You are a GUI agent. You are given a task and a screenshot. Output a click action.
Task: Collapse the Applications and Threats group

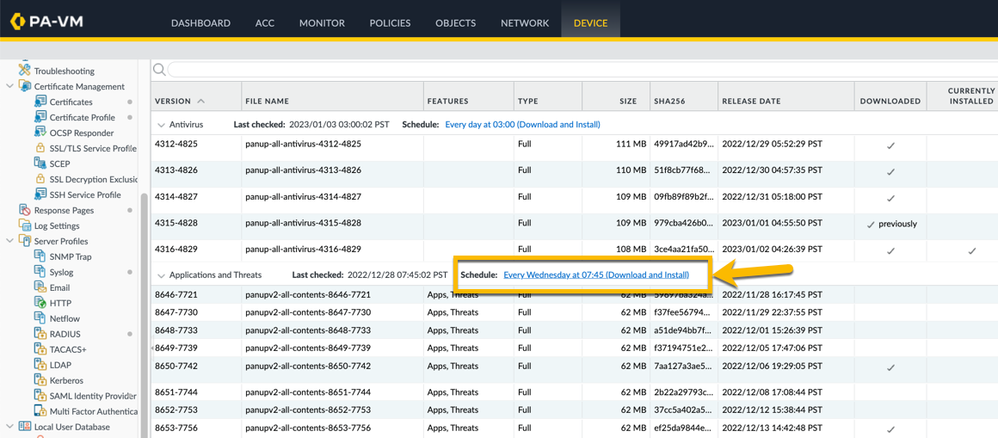point(161,275)
